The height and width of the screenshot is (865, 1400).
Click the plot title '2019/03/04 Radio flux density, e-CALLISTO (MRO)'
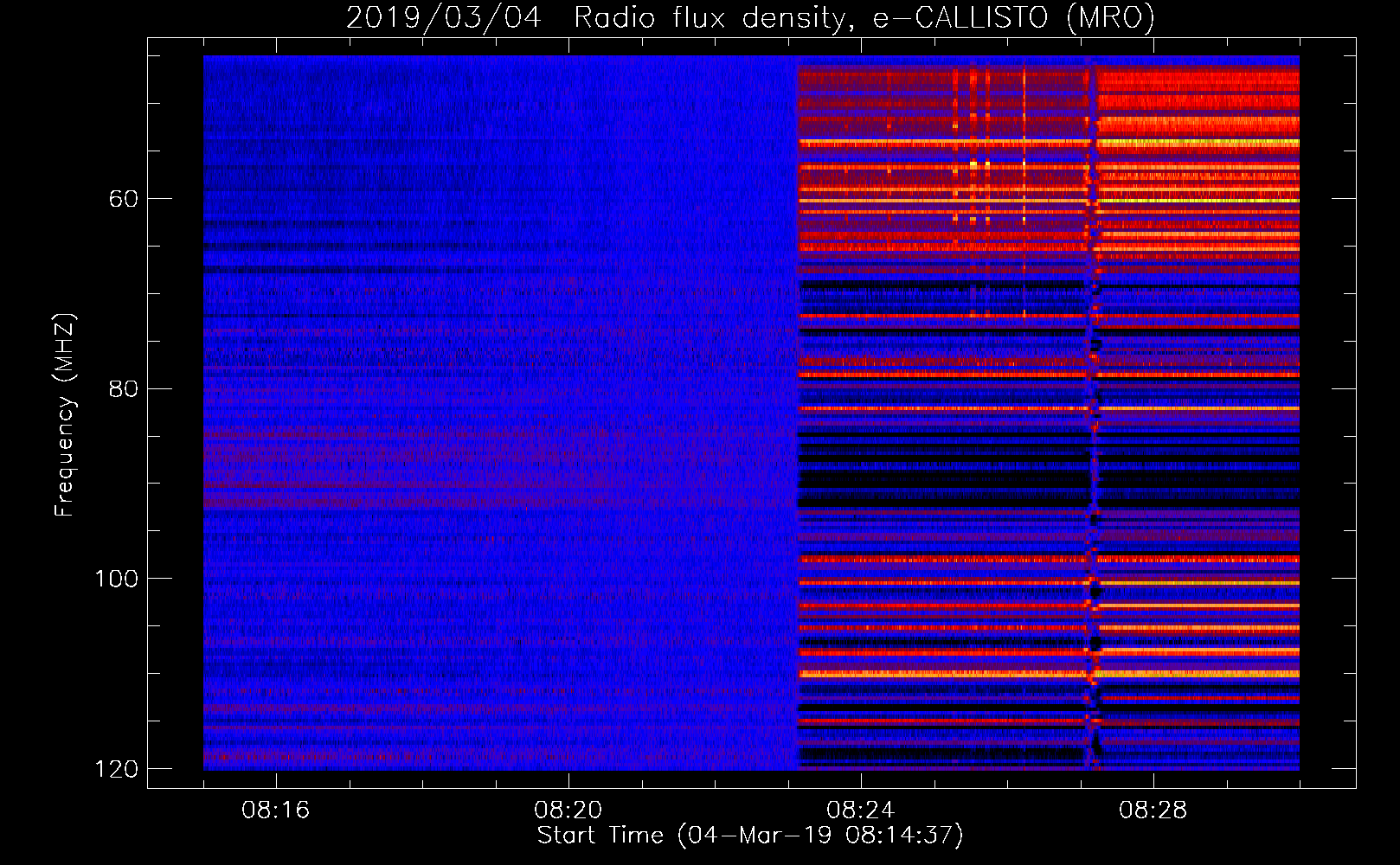pyautogui.click(x=750, y=17)
